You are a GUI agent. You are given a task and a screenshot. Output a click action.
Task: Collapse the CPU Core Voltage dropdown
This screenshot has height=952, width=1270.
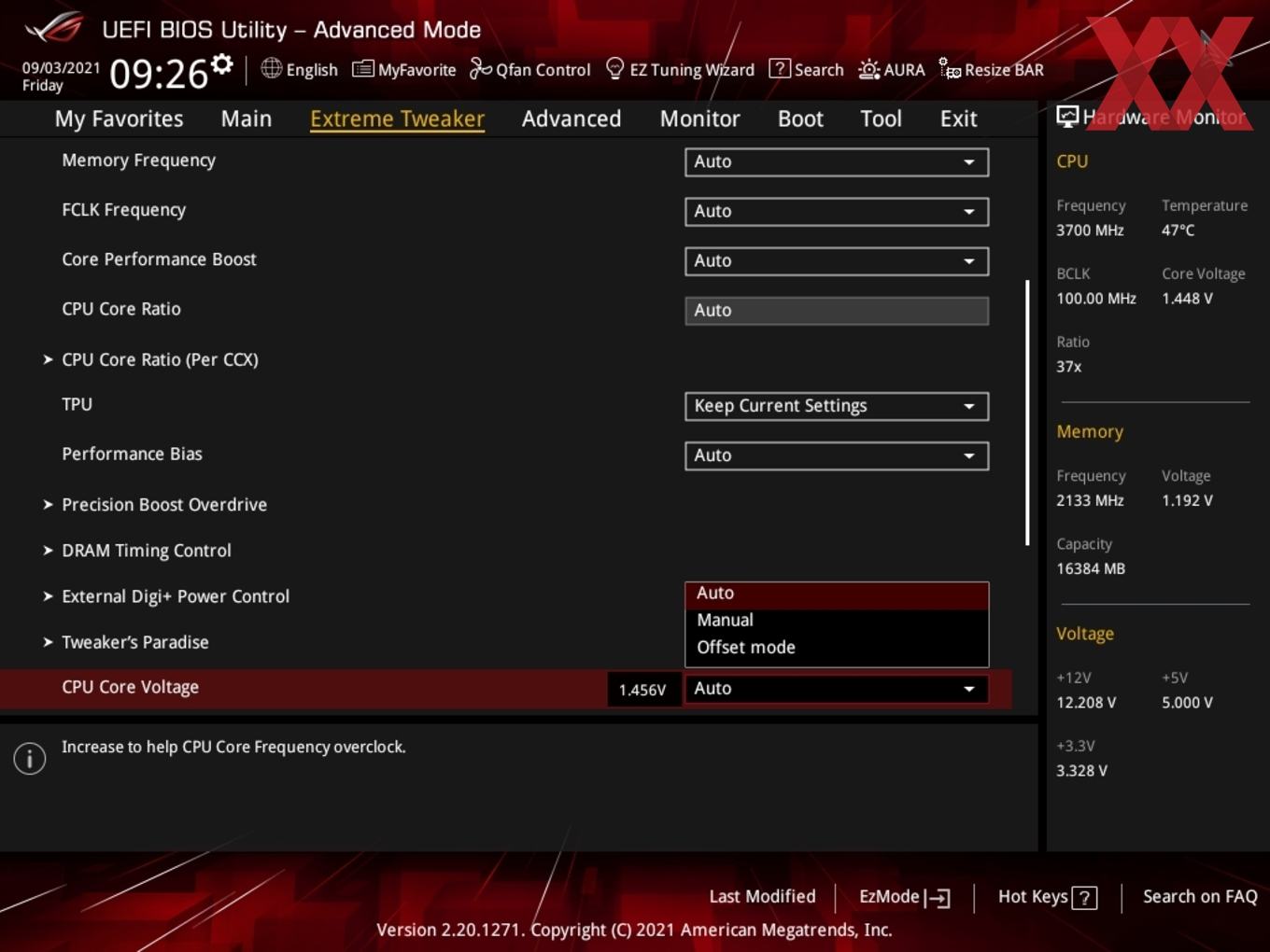[x=837, y=689]
